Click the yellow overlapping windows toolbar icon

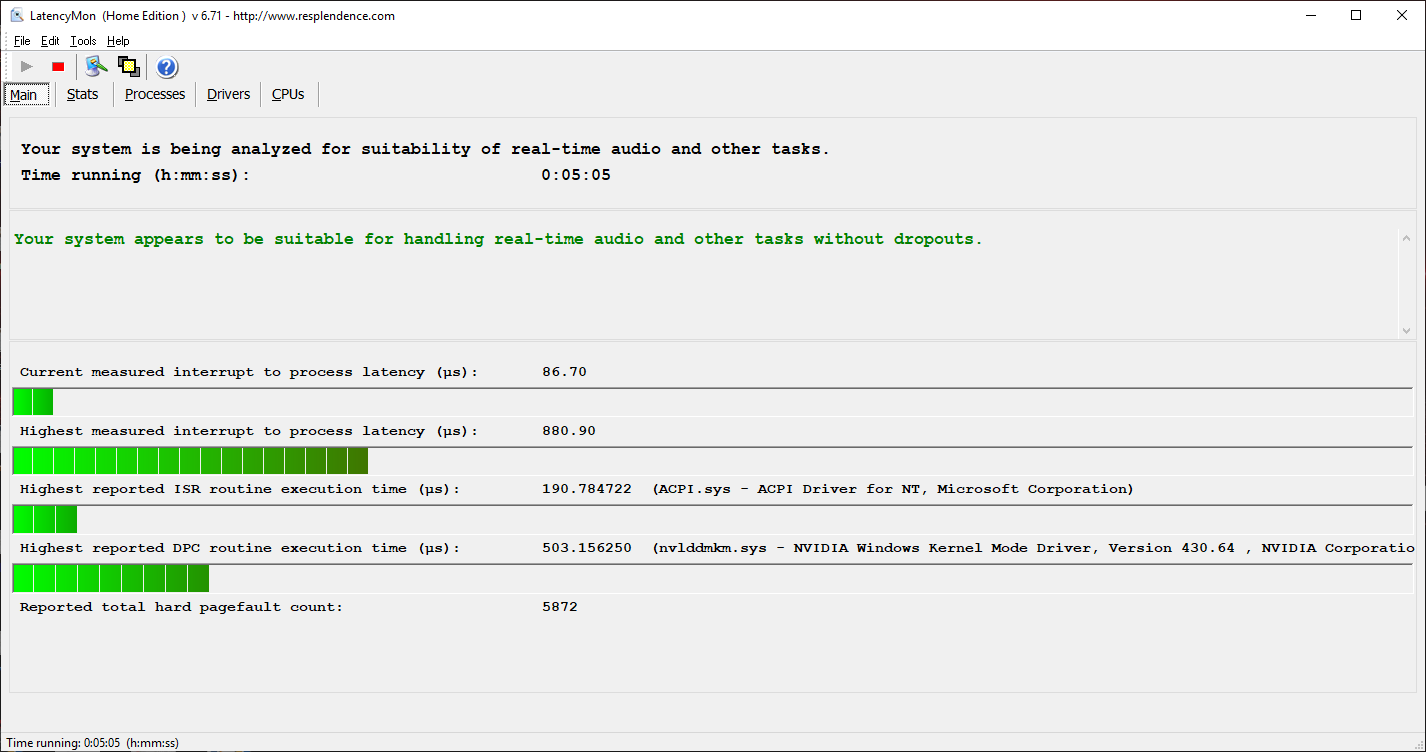pyautogui.click(x=128, y=67)
